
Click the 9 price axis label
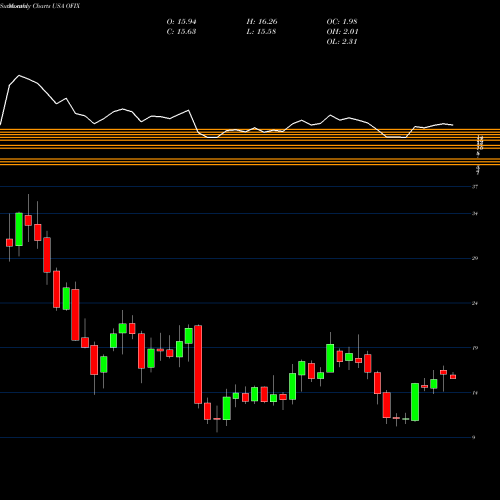[x=474, y=438]
